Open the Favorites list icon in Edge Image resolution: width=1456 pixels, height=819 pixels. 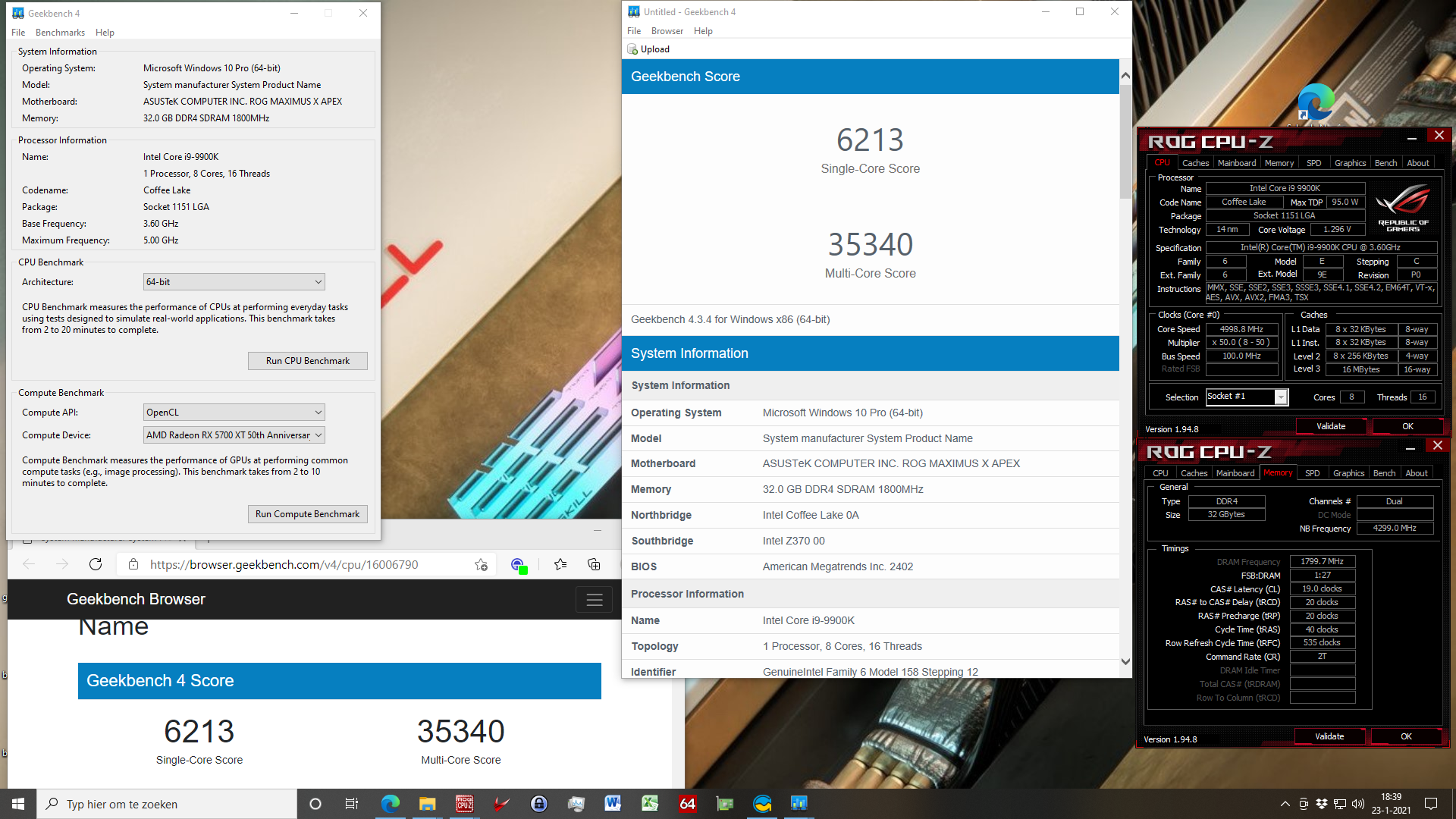(x=560, y=564)
